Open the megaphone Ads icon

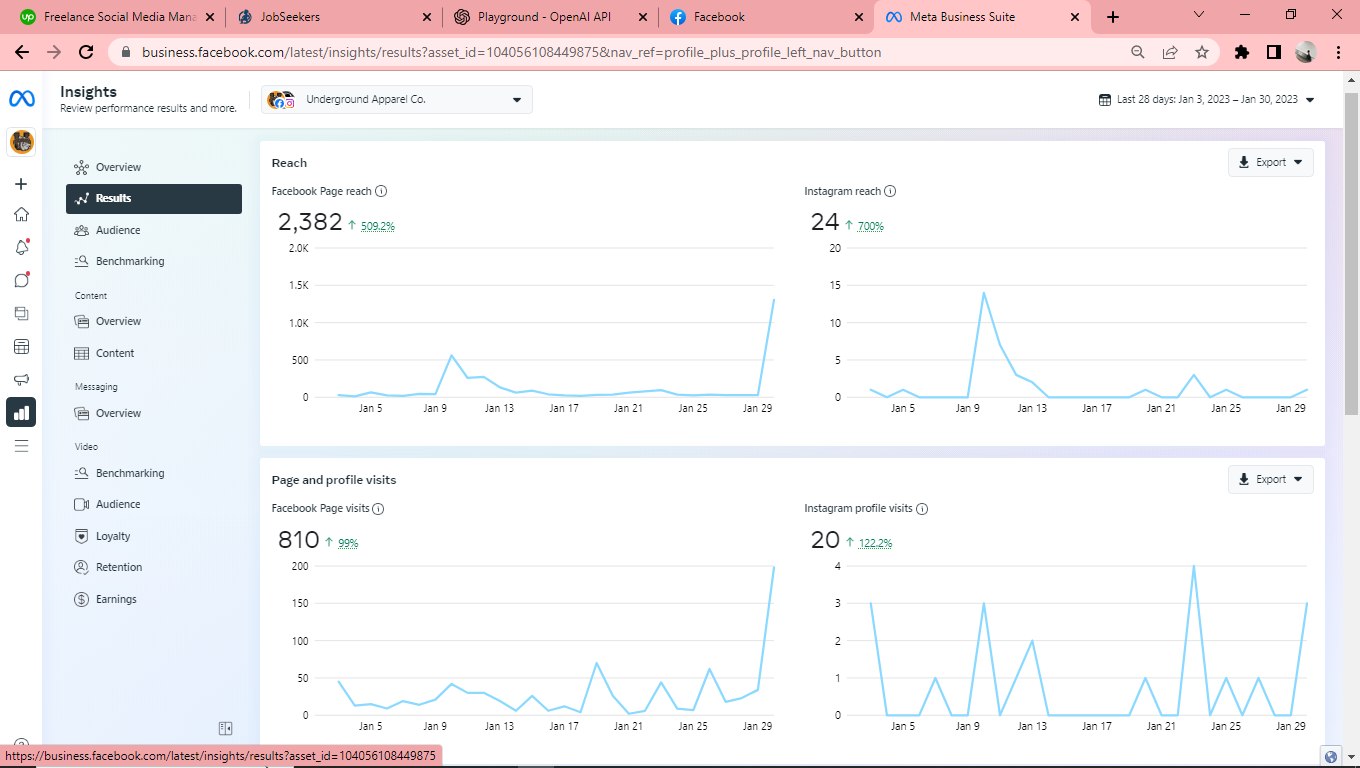(21, 379)
